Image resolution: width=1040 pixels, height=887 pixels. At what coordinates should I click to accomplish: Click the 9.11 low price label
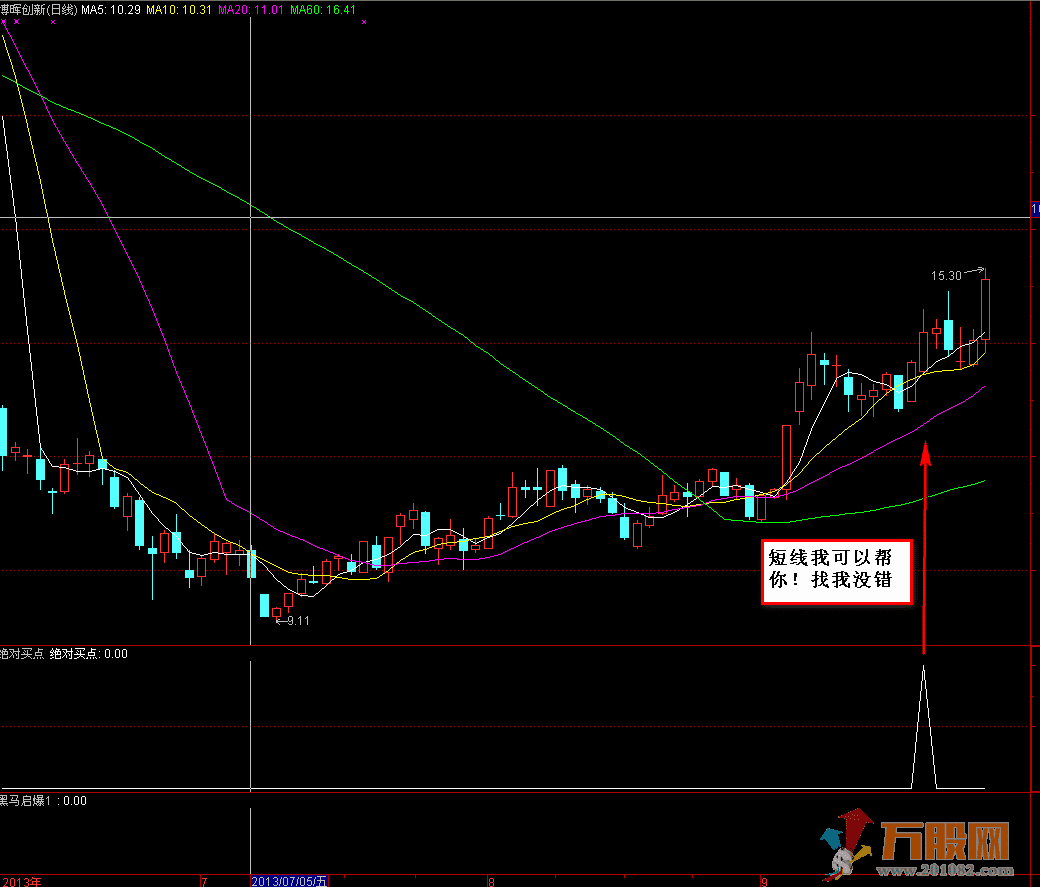(298, 621)
